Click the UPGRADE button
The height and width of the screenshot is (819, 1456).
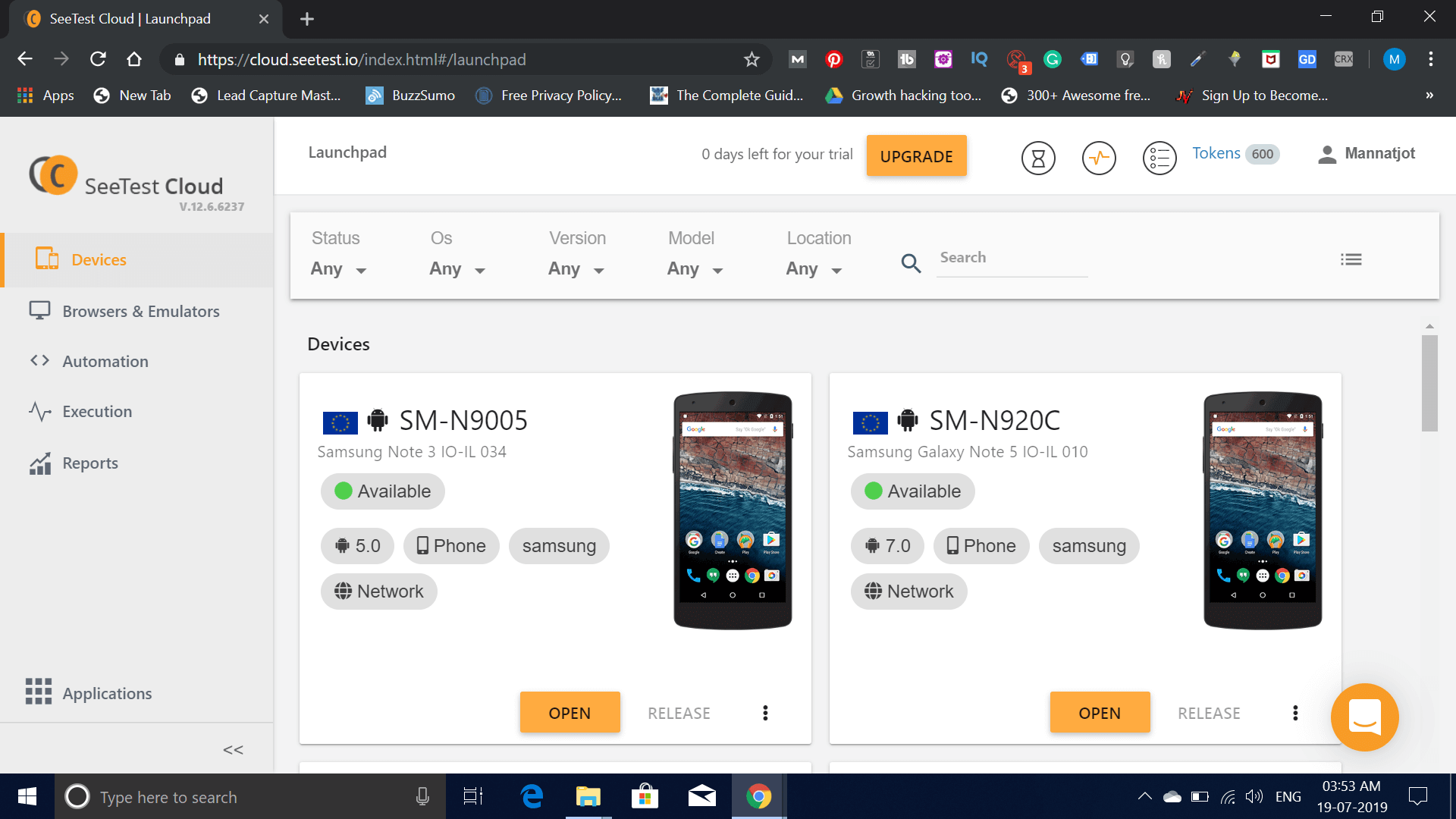tap(916, 155)
